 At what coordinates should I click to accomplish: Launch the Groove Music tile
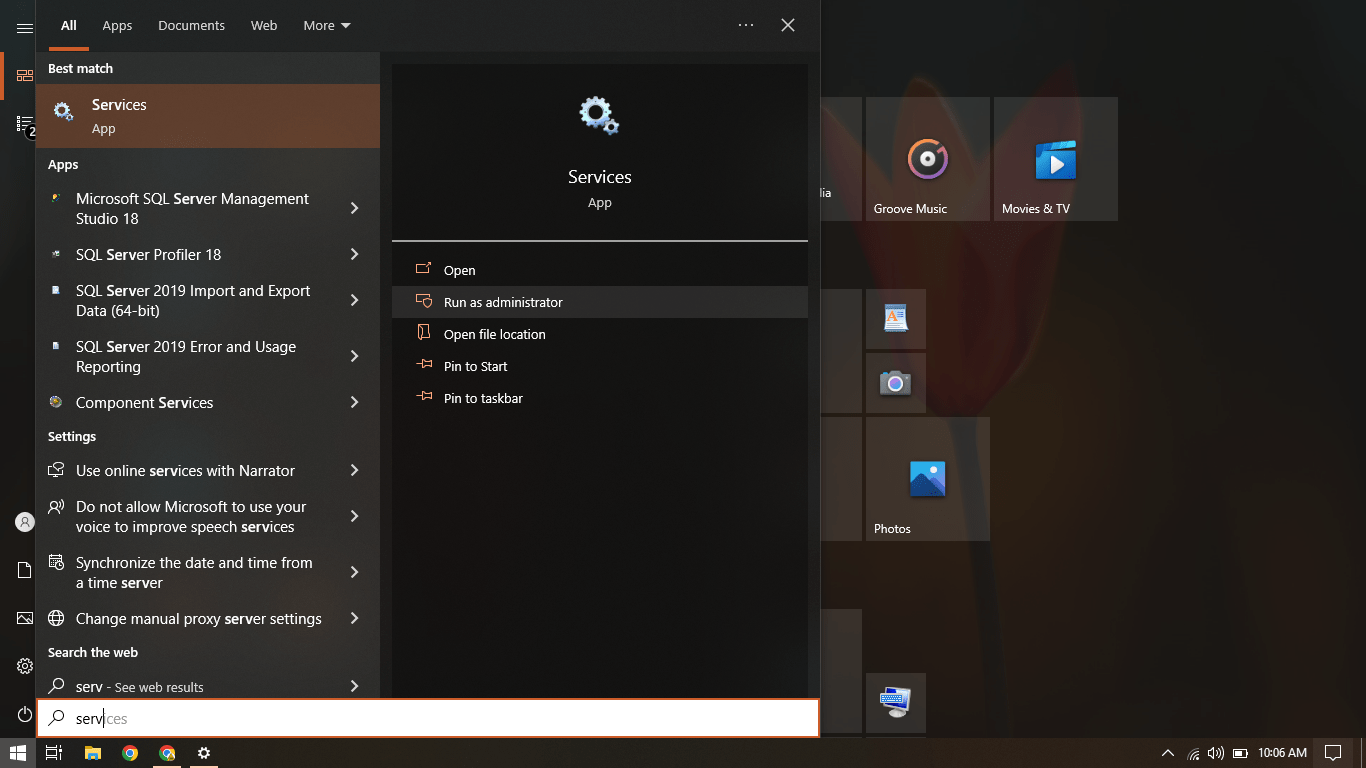coord(928,159)
